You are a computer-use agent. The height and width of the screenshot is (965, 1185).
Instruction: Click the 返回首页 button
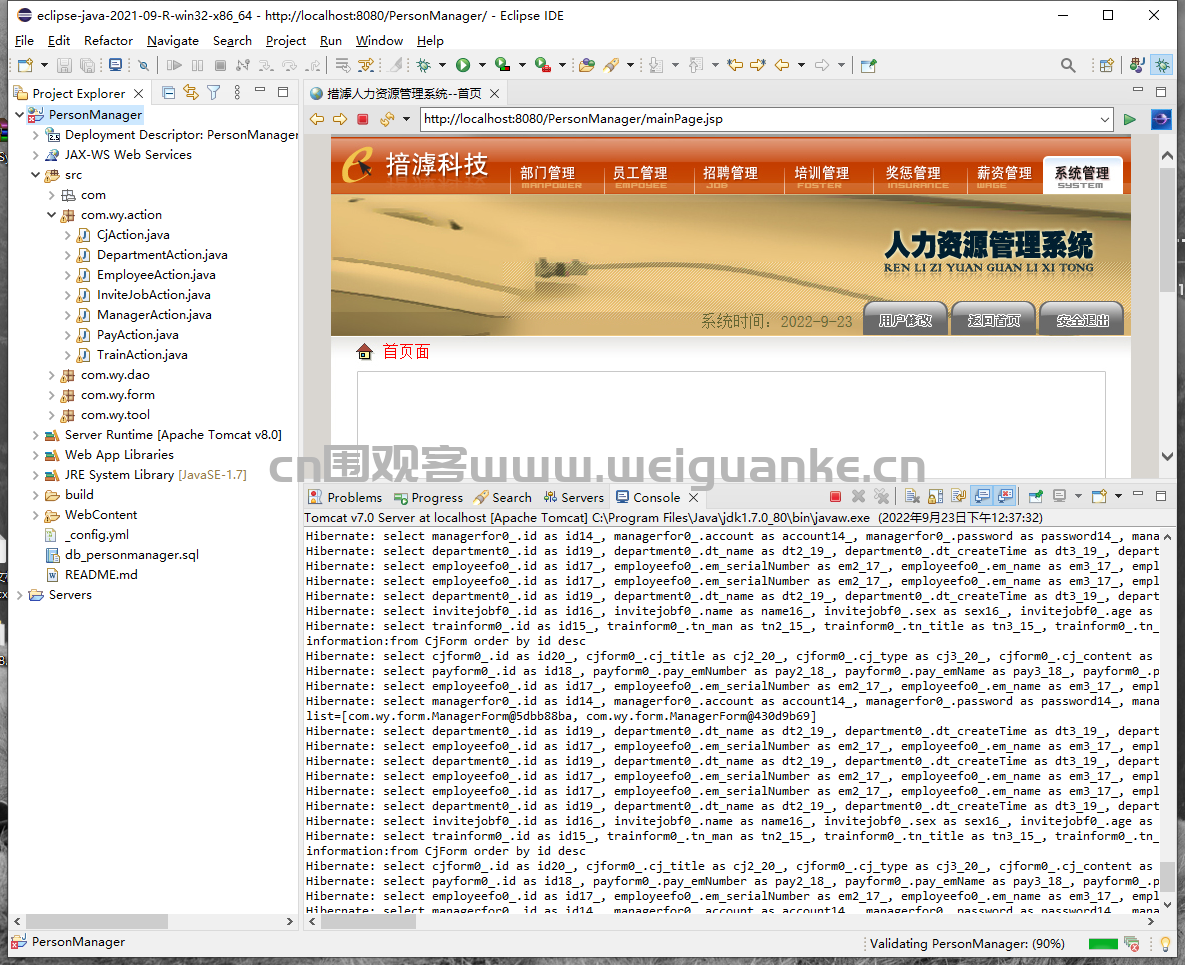[994, 319]
